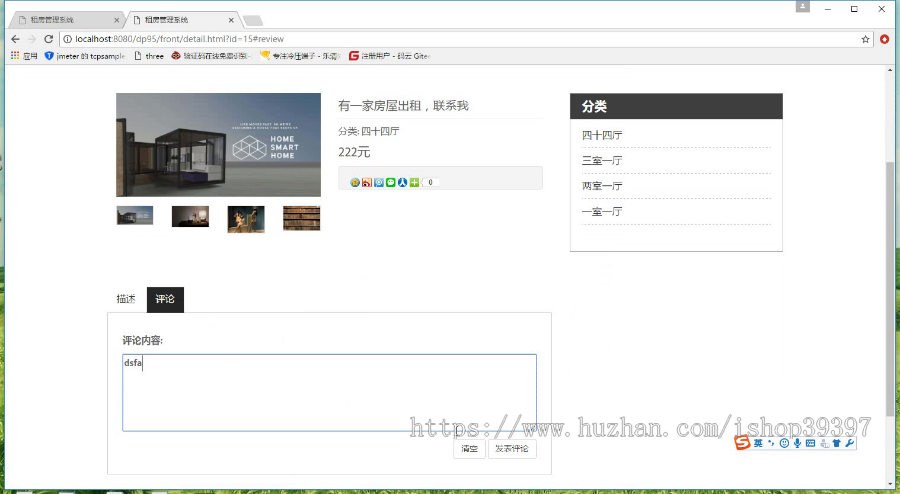
Task: Click the share count bubble showing 0
Action: (430, 182)
